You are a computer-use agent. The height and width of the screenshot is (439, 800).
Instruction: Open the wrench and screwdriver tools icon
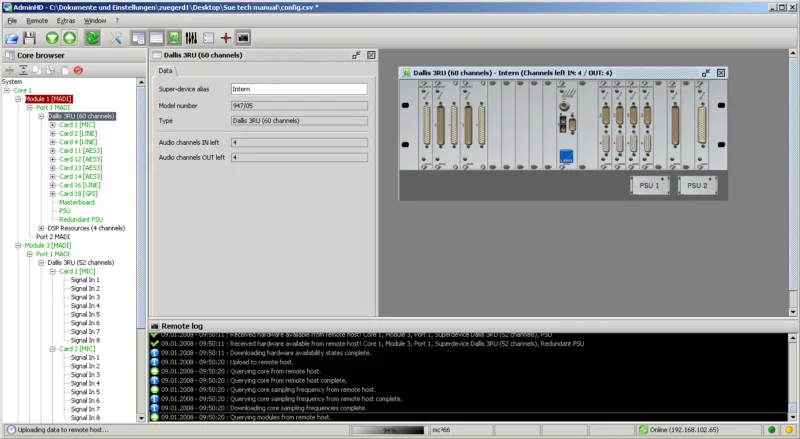click(x=115, y=38)
